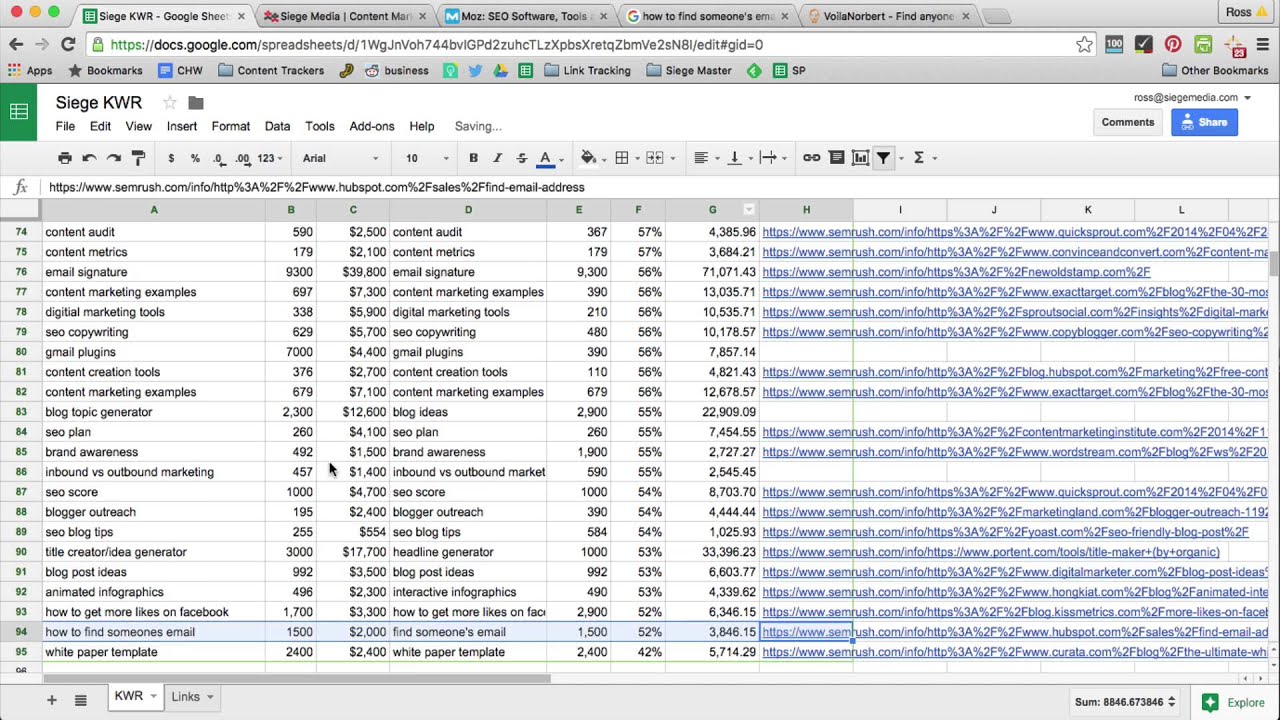Viewport: 1280px width, 720px height.
Task: Open semrush link in row 90 portent
Action: (991, 552)
